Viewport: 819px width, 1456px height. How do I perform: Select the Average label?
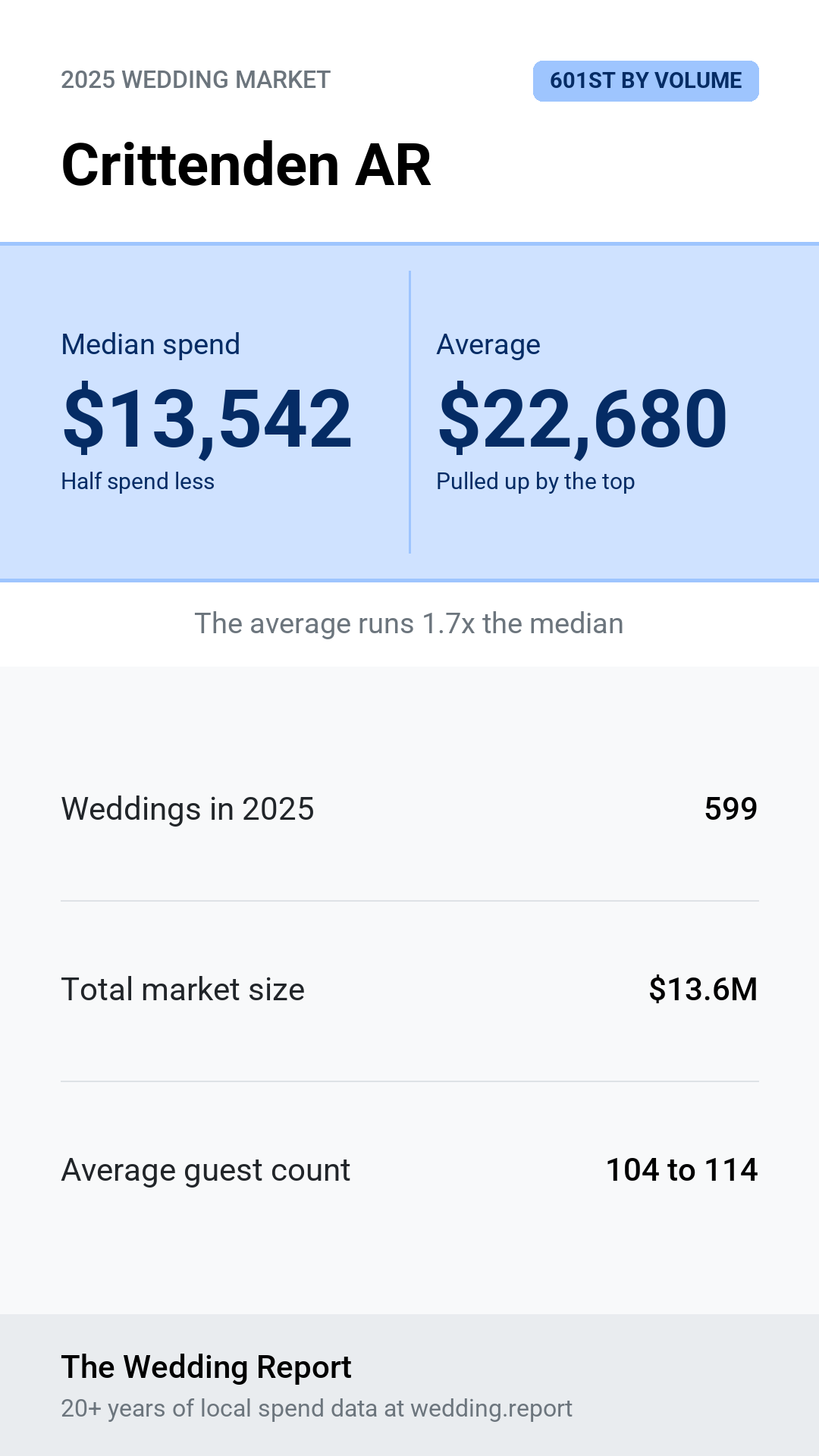tap(488, 344)
